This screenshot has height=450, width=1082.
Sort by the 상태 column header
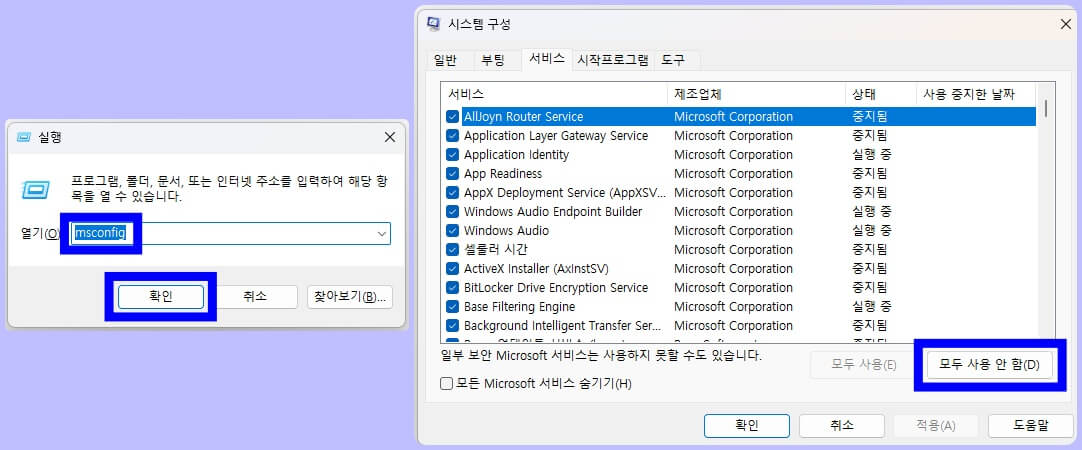[x=881, y=94]
